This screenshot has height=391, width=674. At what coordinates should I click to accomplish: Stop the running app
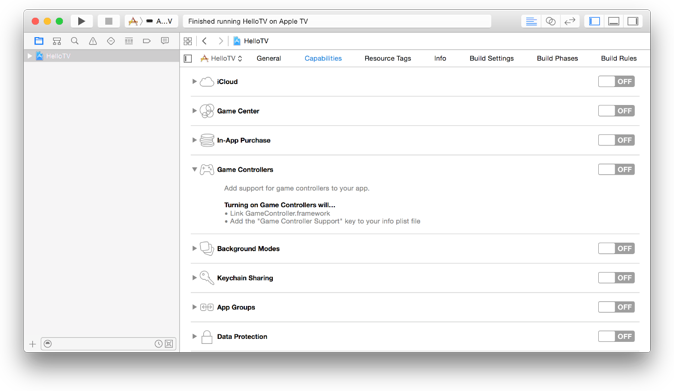pyautogui.click(x=109, y=21)
